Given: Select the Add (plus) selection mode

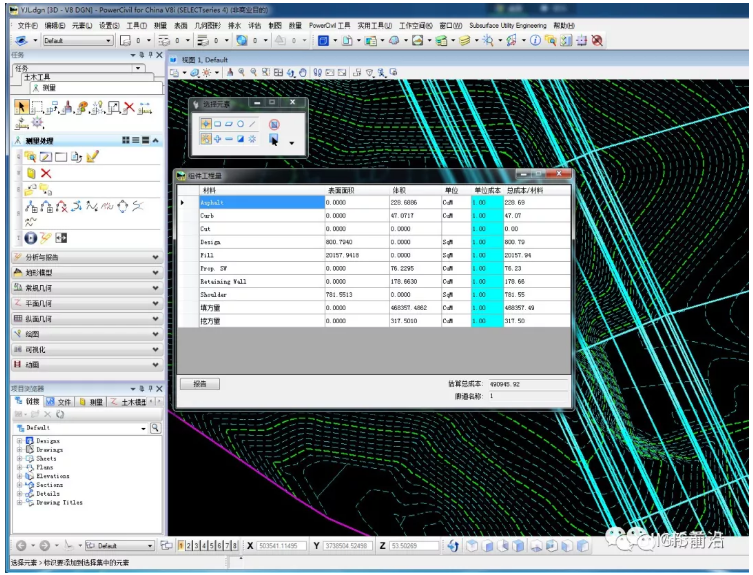Looking at the screenshot, I should pyautogui.click(x=218, y=139).
